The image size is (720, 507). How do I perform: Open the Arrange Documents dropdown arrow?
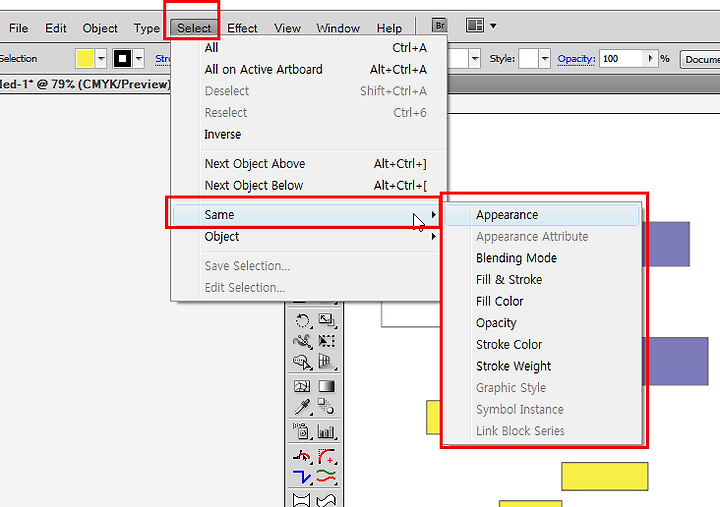tap(493, 26)
